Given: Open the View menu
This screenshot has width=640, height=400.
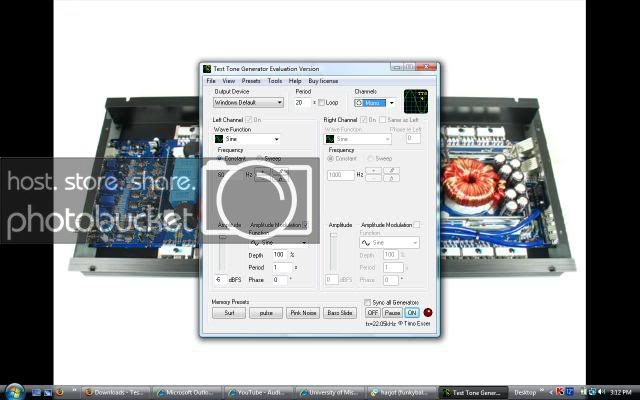Looking at the screenshot, I should click(x=229, y=81).
